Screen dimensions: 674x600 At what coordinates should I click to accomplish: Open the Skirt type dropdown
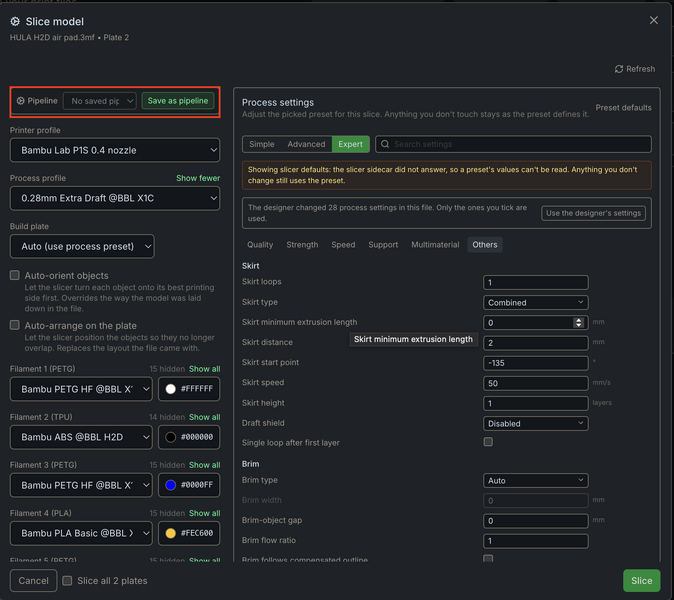tap(536, 303)
